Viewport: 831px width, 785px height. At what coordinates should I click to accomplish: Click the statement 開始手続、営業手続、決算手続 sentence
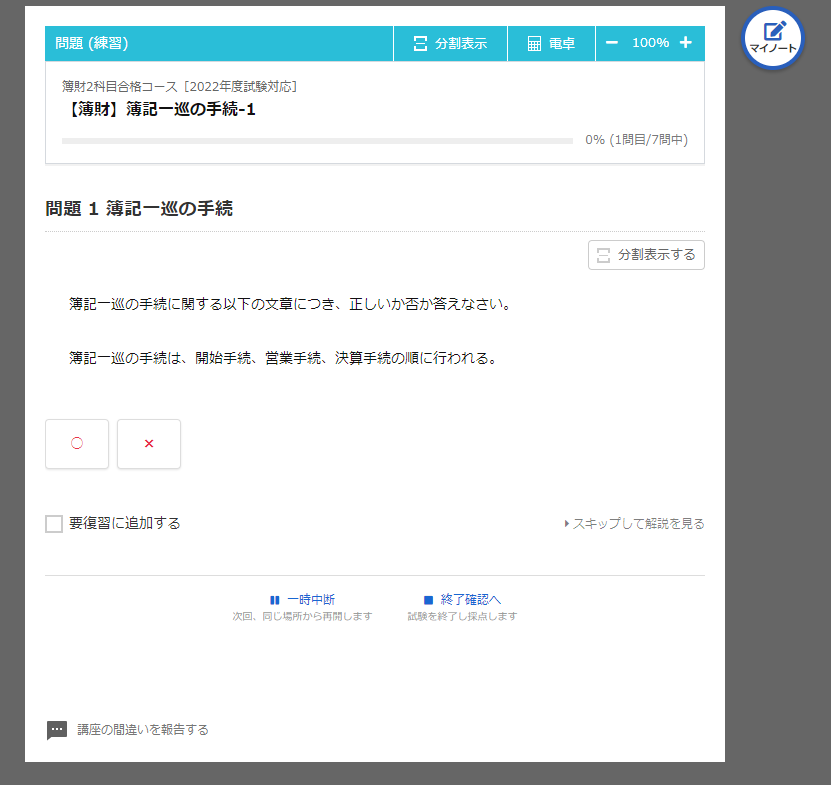(285, 358)
